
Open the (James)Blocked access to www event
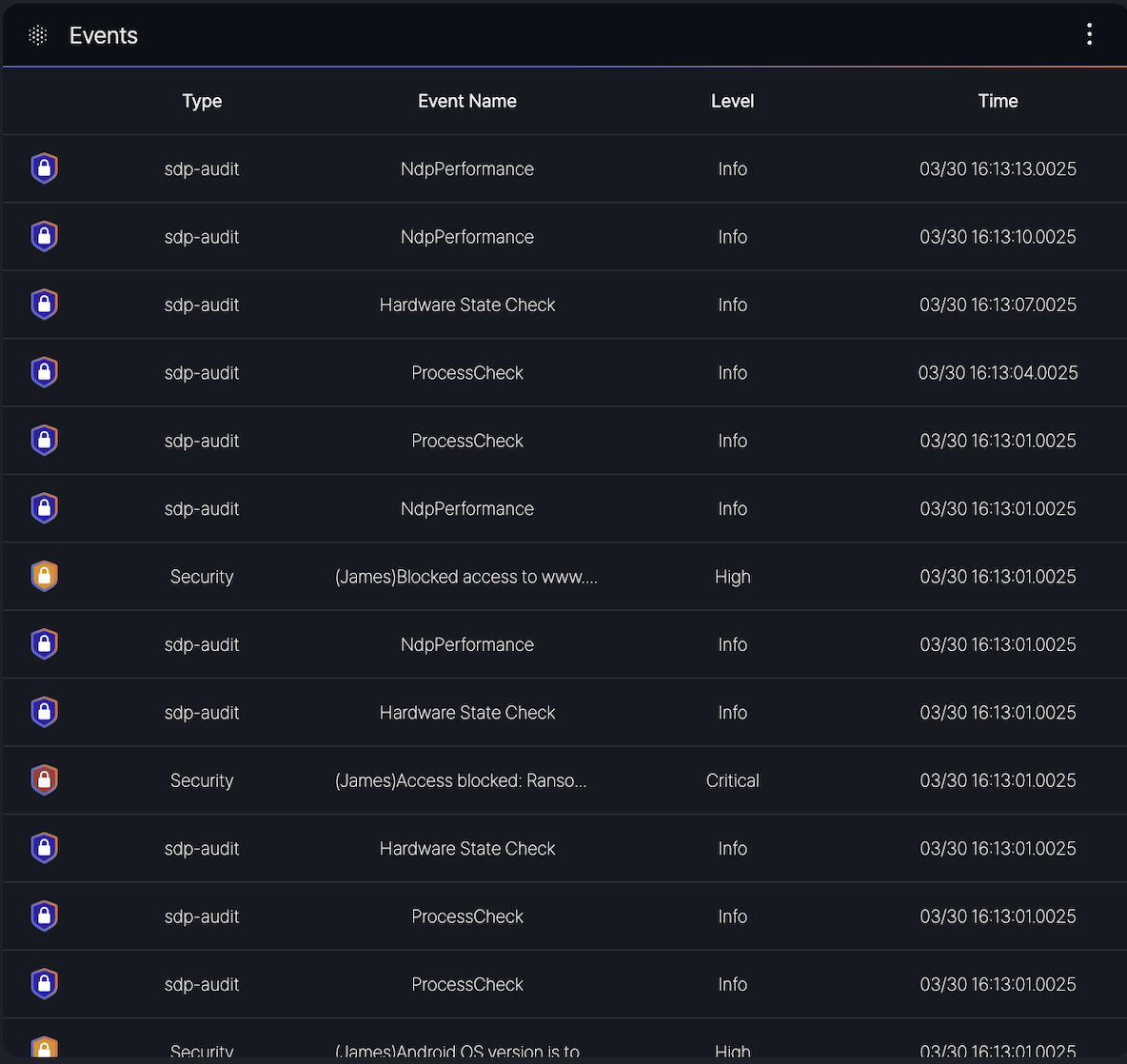(466, 577)
